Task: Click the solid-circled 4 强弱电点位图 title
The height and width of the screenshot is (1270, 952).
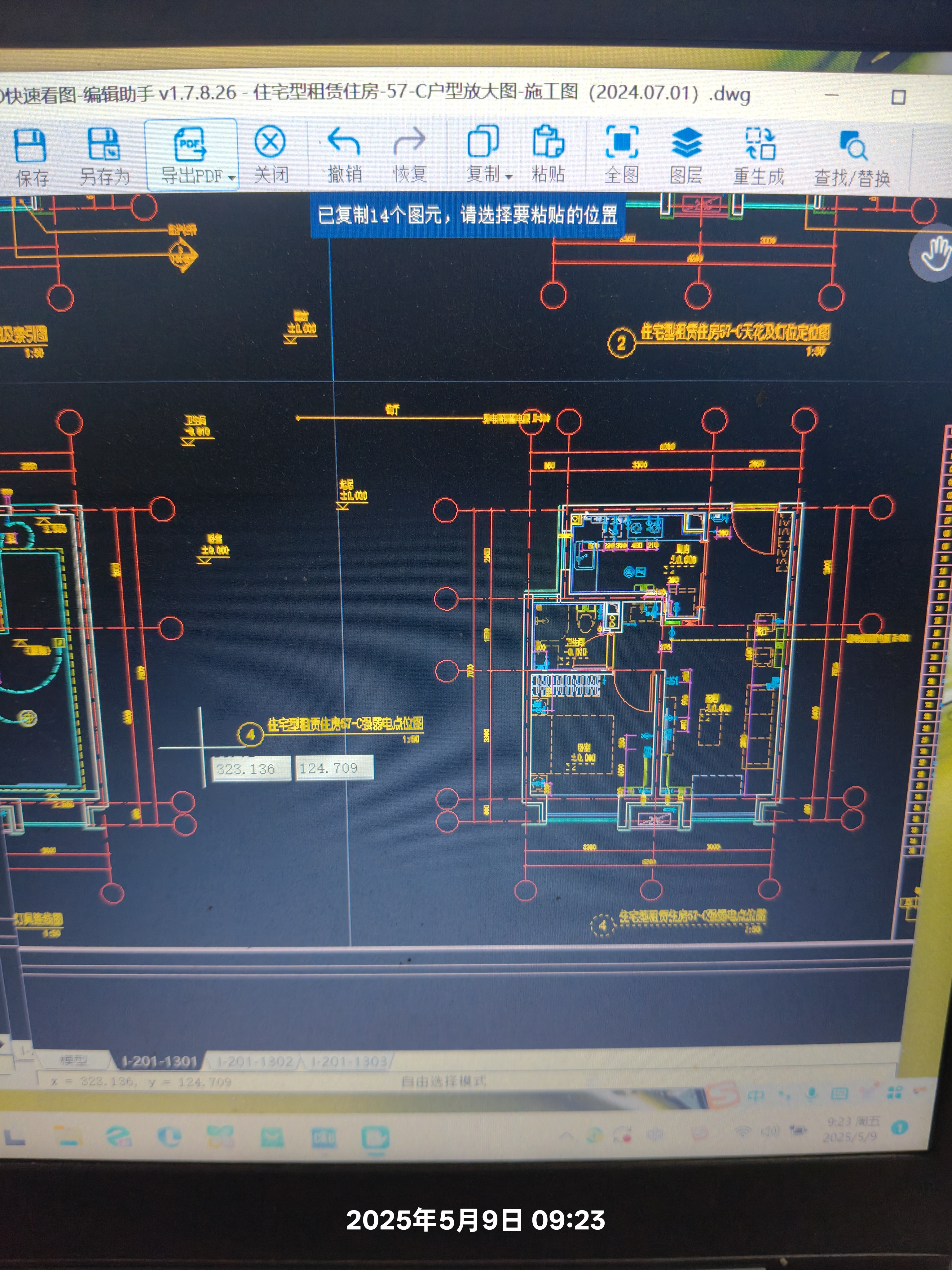Action: coord(345,725)
